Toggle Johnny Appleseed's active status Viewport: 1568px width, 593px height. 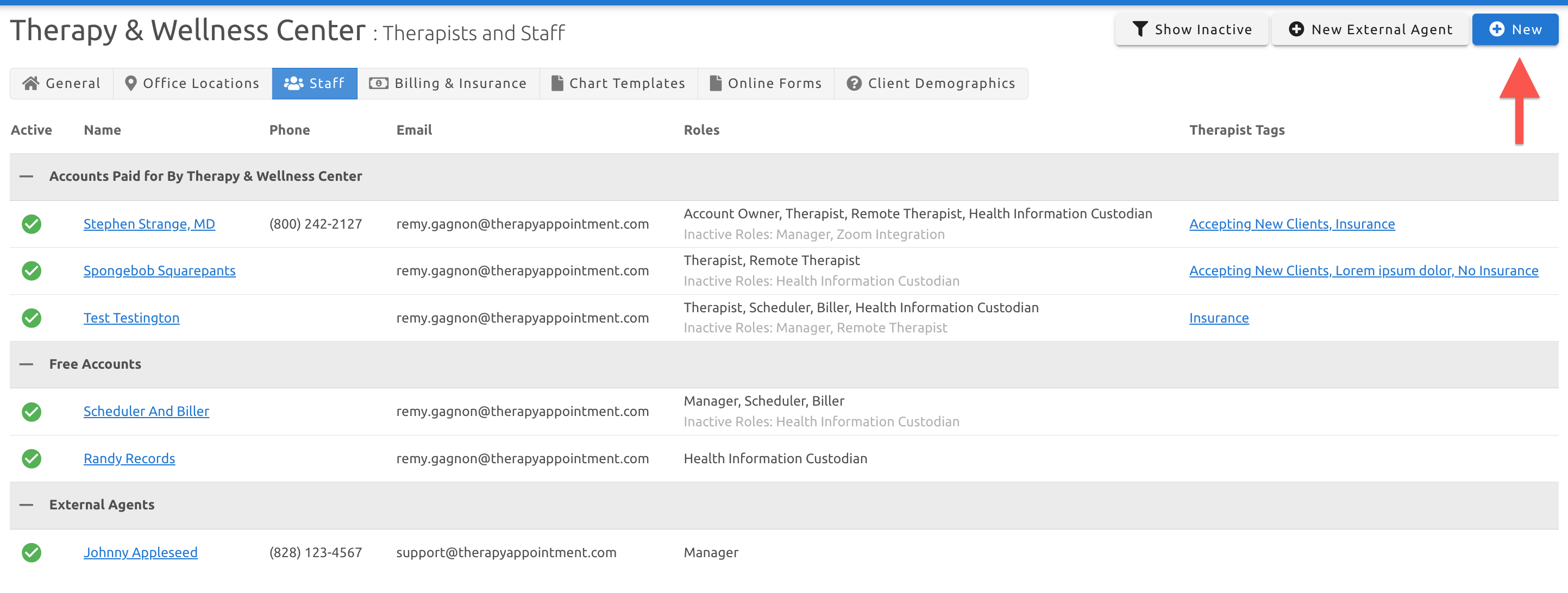tap(31, 552)
